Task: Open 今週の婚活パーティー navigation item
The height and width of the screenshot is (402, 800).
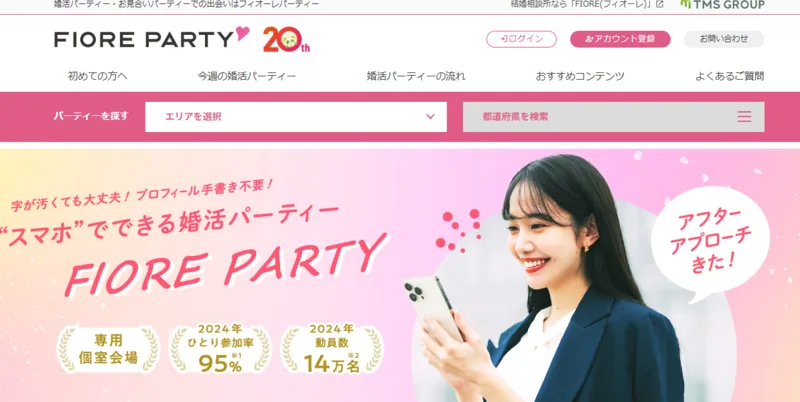Action: tap(247, 77)
